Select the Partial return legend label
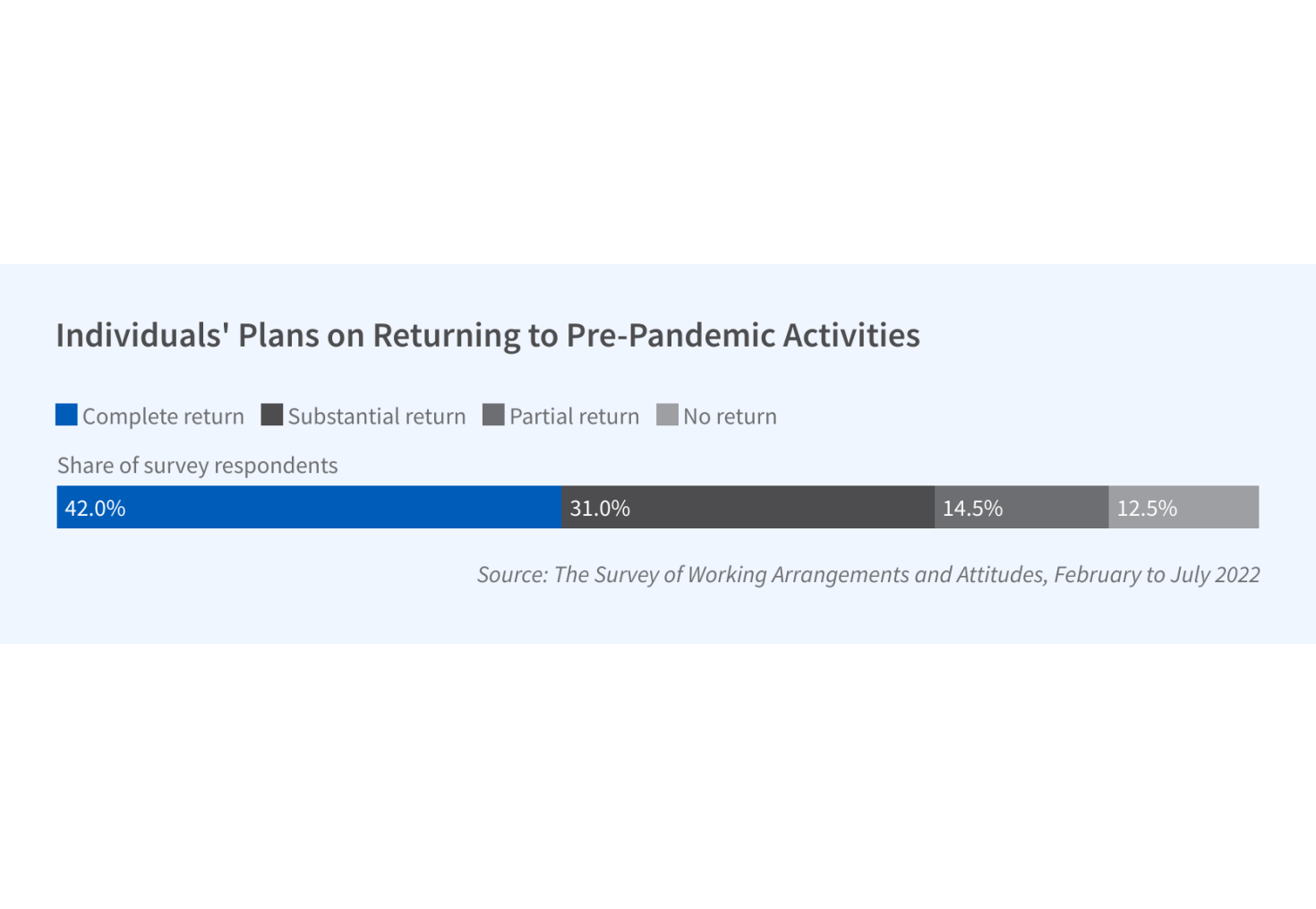 pos(575,416)
